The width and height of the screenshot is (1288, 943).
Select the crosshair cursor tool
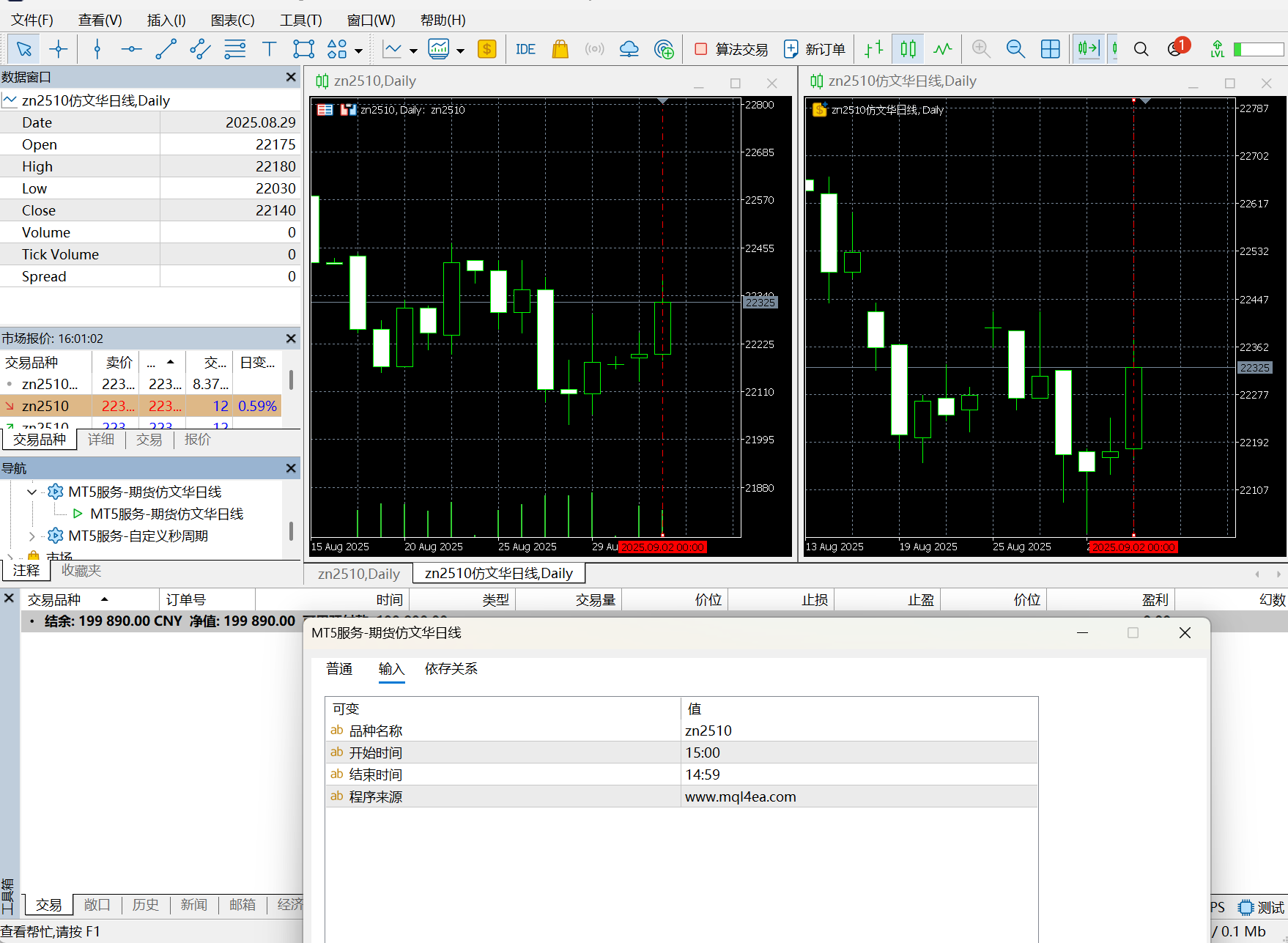point(59,49)
